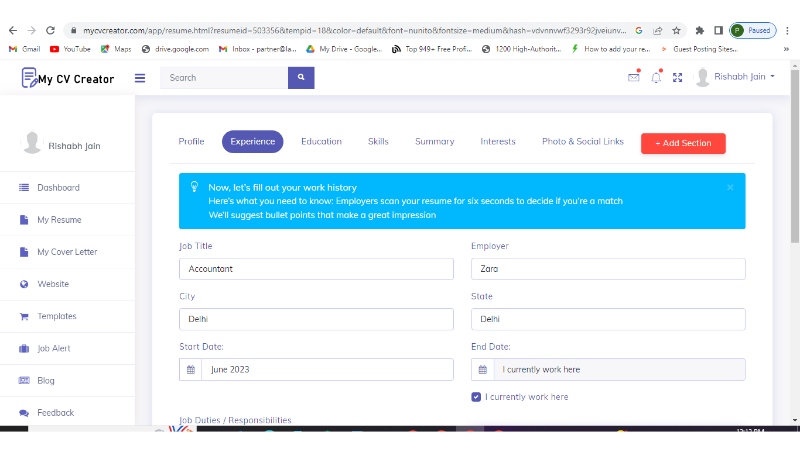This screenshot has width=800, height=449.
Task: Click the search magnifier button
Action: coord(301,78)
